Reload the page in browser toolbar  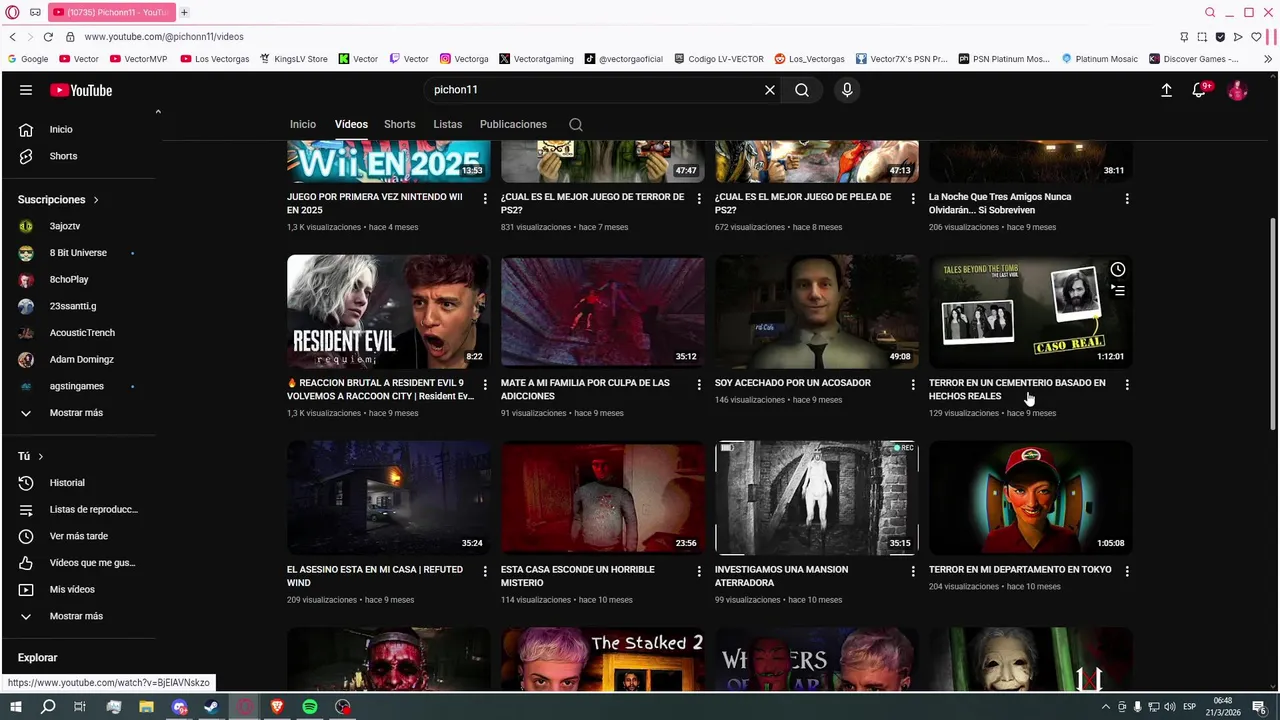coord(48,37)
